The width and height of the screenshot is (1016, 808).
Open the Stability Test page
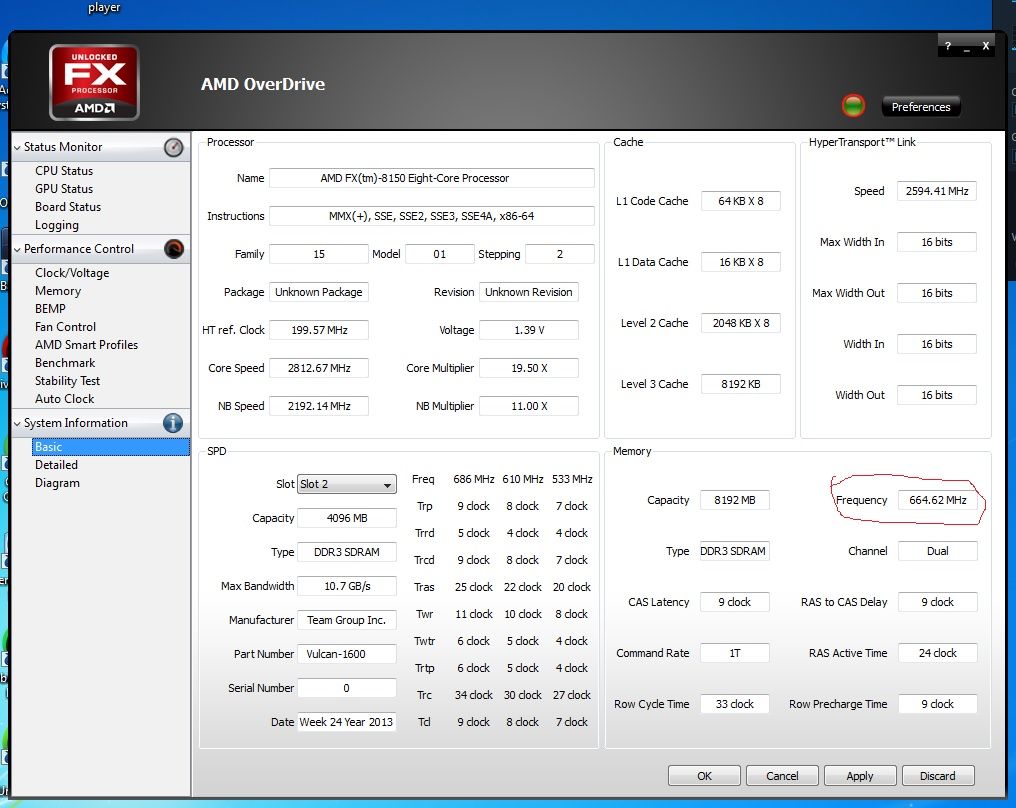[x=67, y=381]
